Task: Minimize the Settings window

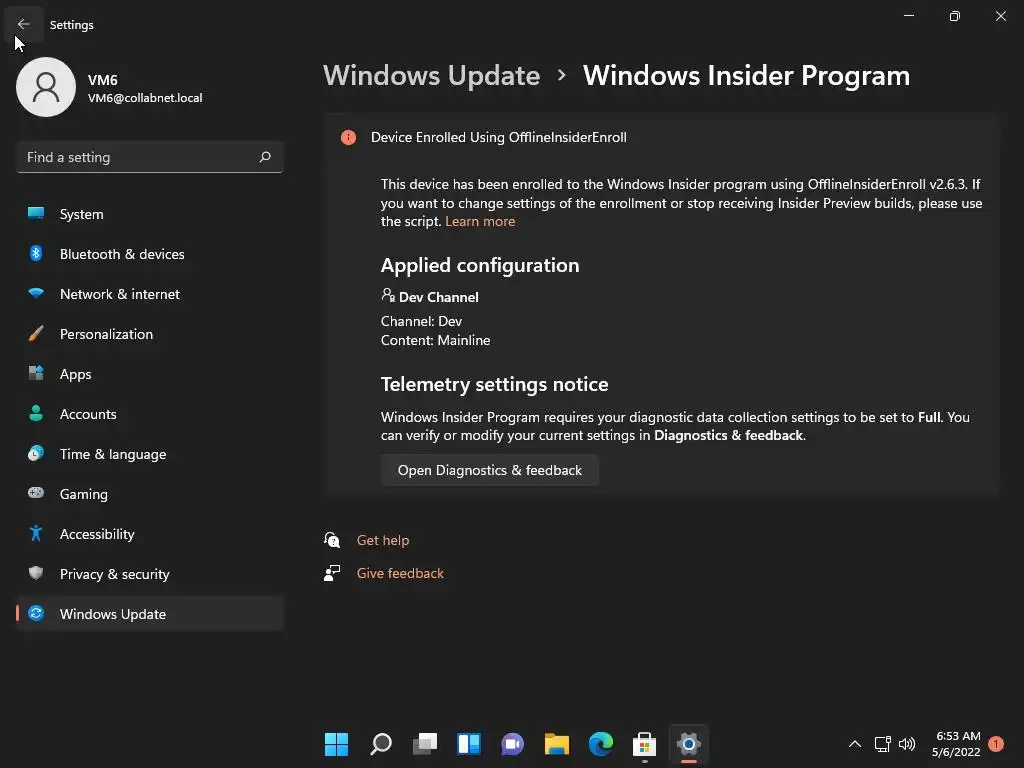Action: coord(909,16)
